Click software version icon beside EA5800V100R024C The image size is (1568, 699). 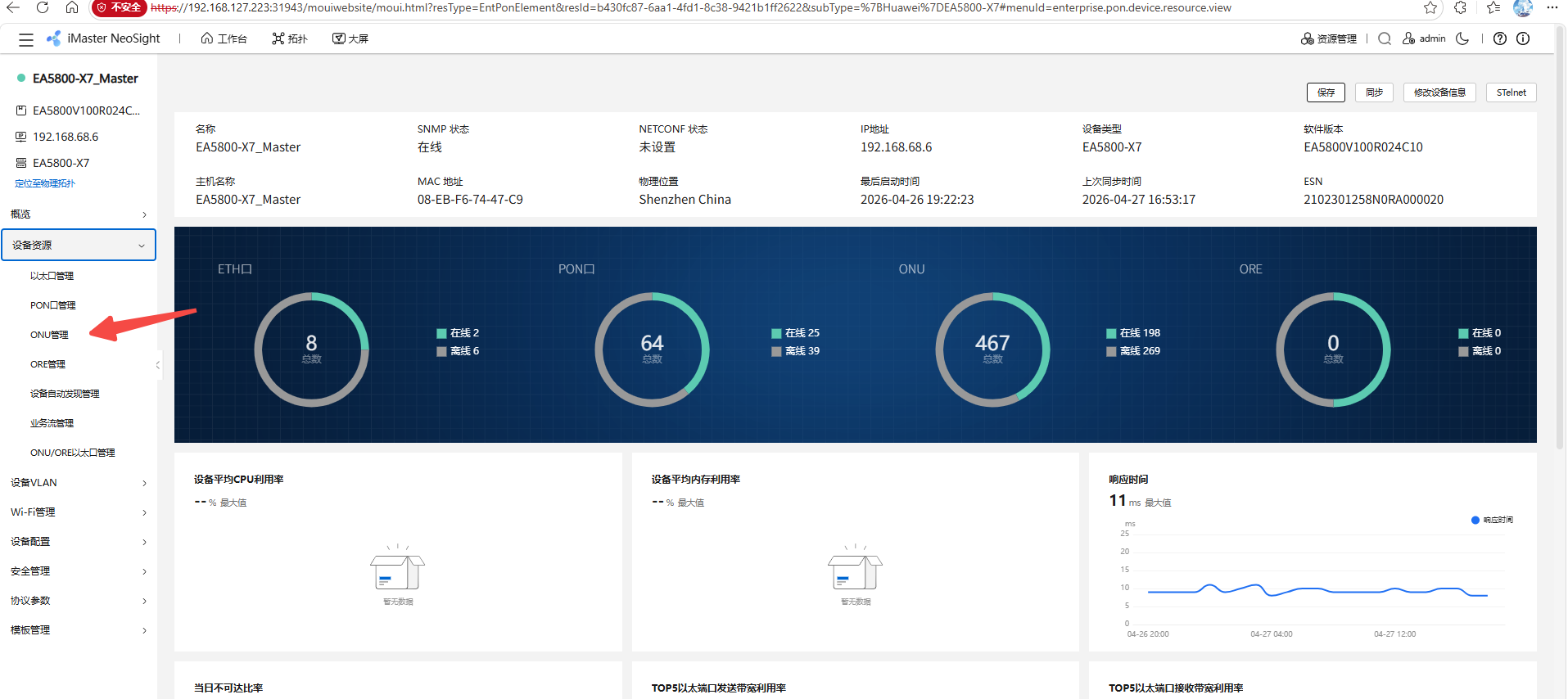pos(21,110)
